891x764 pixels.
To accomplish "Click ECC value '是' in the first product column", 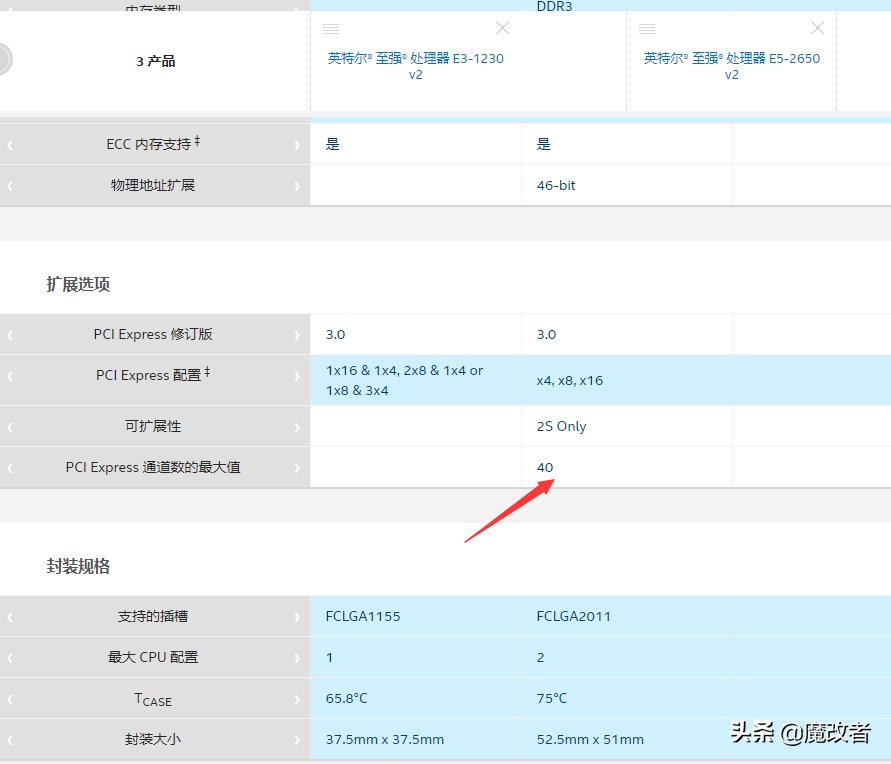I will point(332,144).
